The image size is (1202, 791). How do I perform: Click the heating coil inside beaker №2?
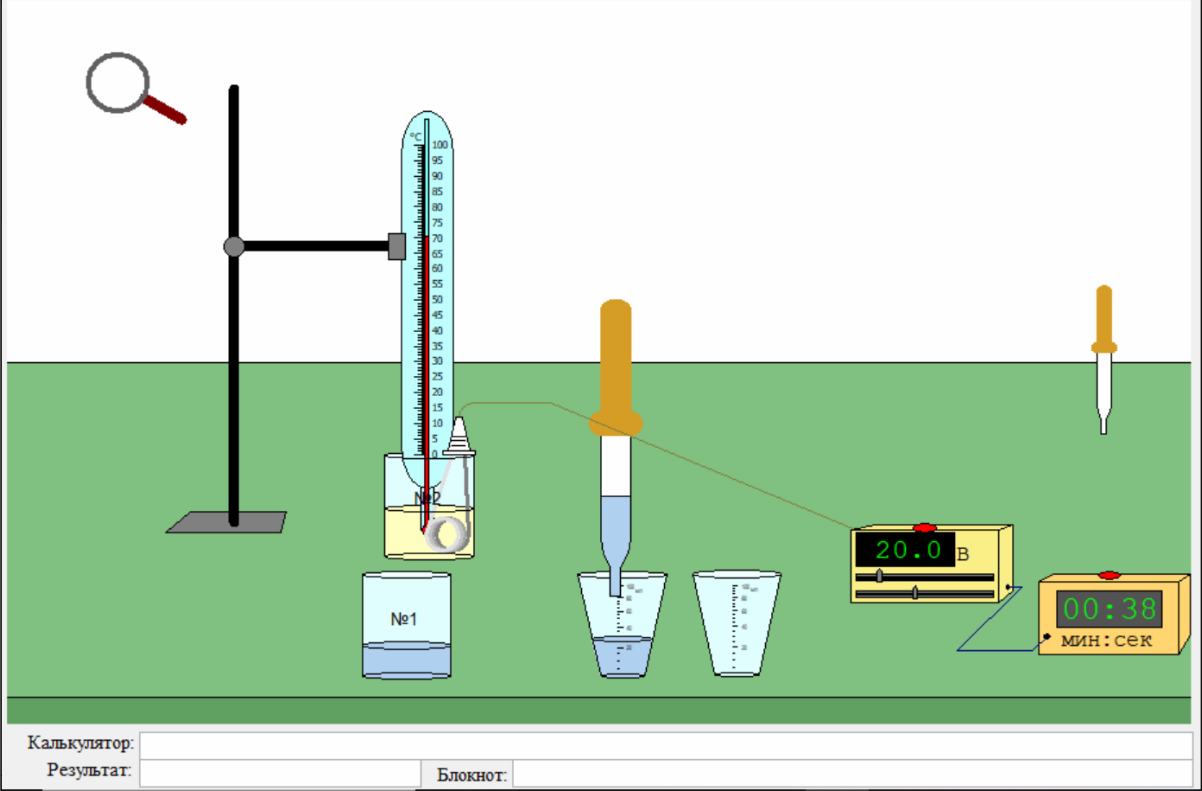tap(446, 532)
